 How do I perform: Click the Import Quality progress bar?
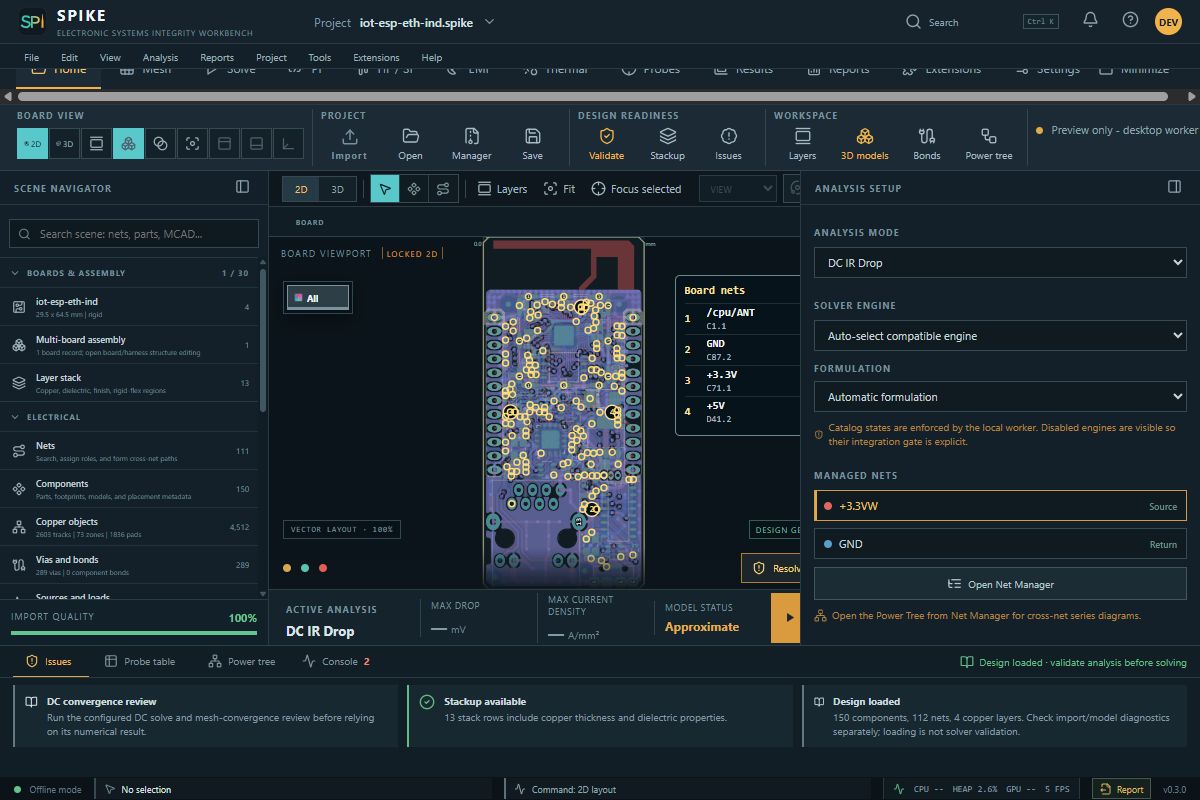coord(134,632)
